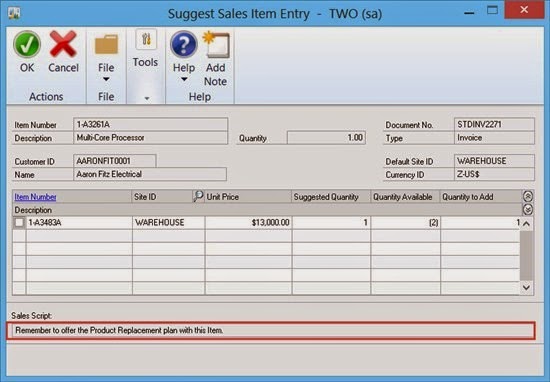Expand the Help dropdown arrow
The height and width of the screenshot is (382, 550).
pyautogui.click(x=184, y=80)
